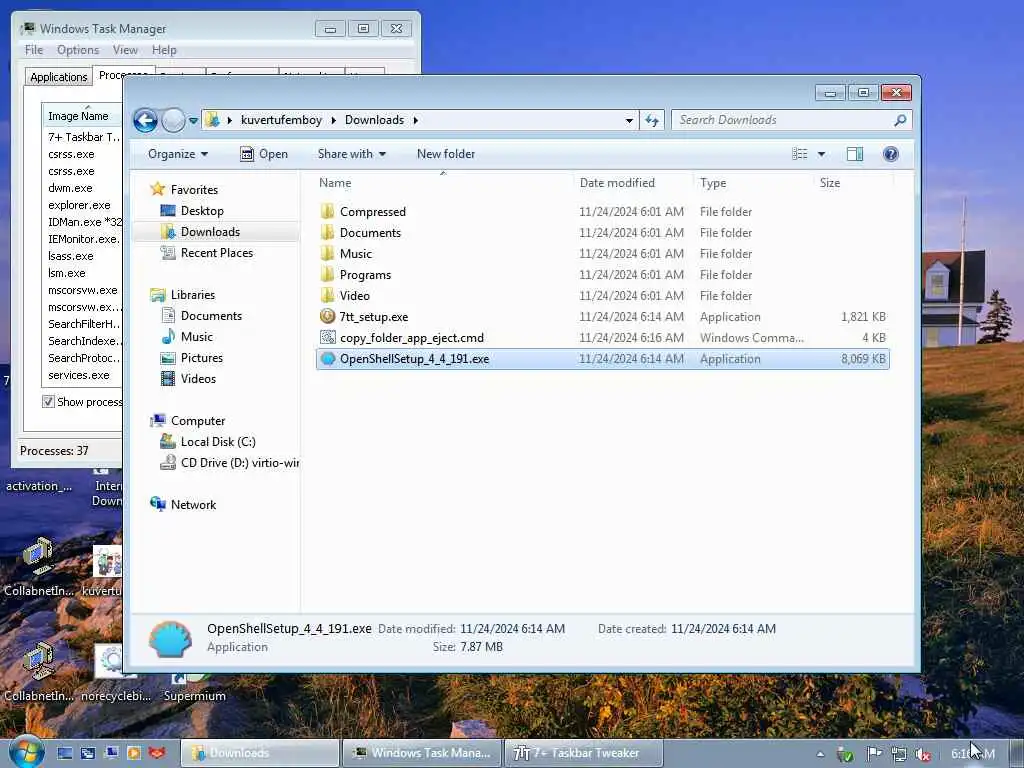The width and height of the screenshot is (1024, 768).
Task: Click Show desktop quick launch icon
Action: point(65,754)
